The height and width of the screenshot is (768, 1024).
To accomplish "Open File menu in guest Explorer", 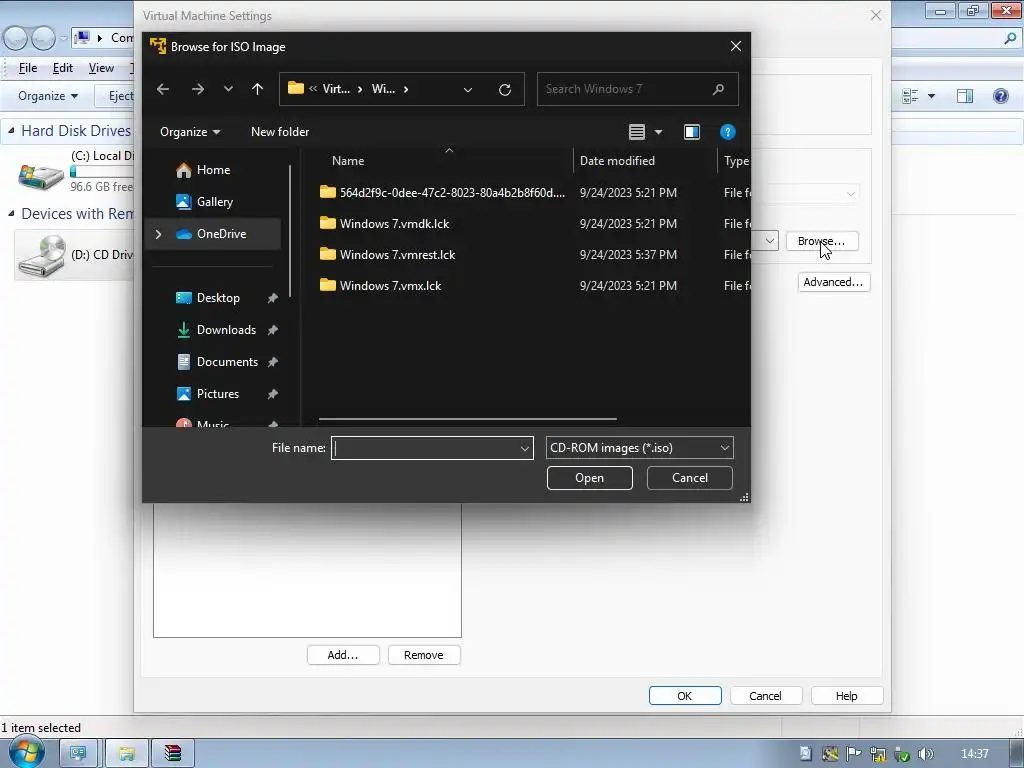I will point(27,68).
